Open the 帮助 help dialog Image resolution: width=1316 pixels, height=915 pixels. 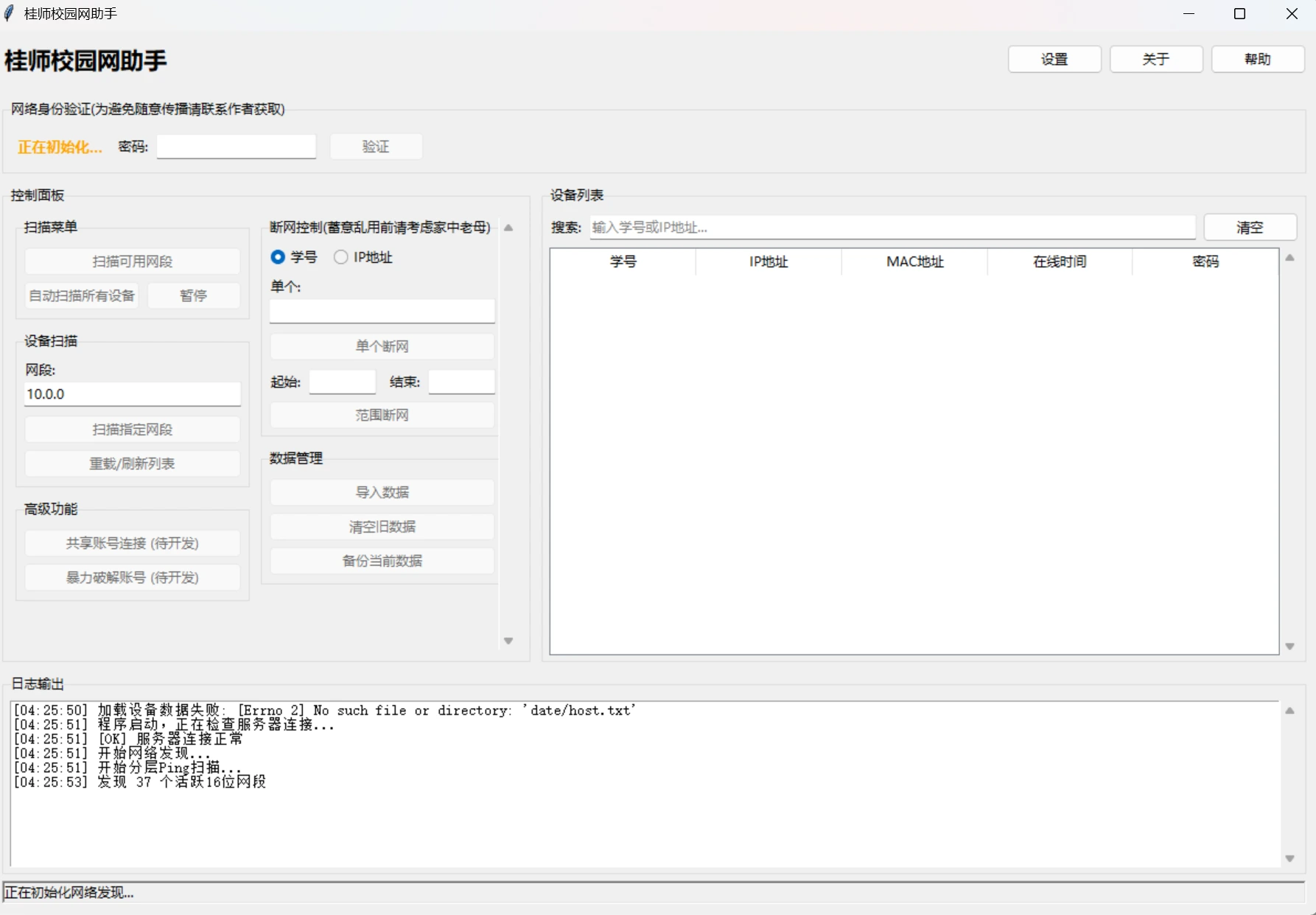tap(1257, 59)
